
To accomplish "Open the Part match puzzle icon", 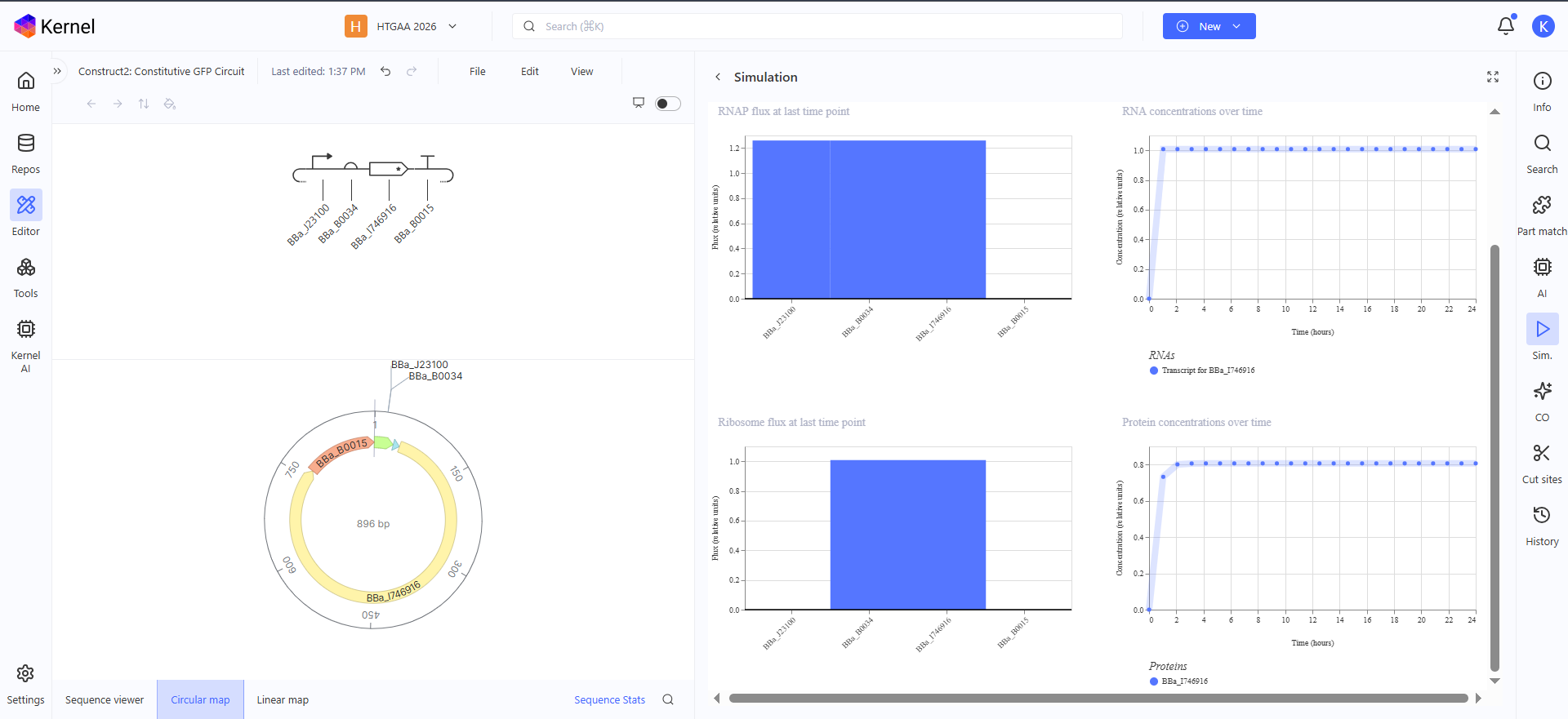I will 1542,205.
